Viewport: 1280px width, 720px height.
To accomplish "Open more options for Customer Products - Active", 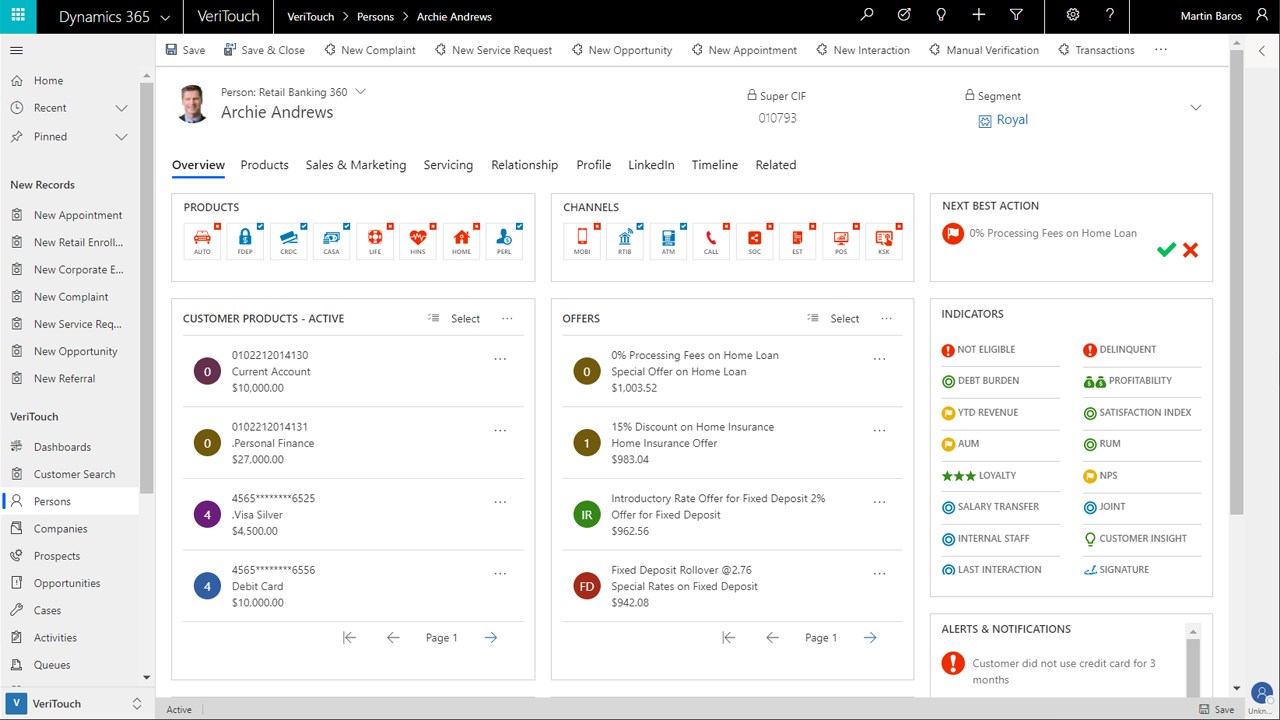I will click(507, 319).
